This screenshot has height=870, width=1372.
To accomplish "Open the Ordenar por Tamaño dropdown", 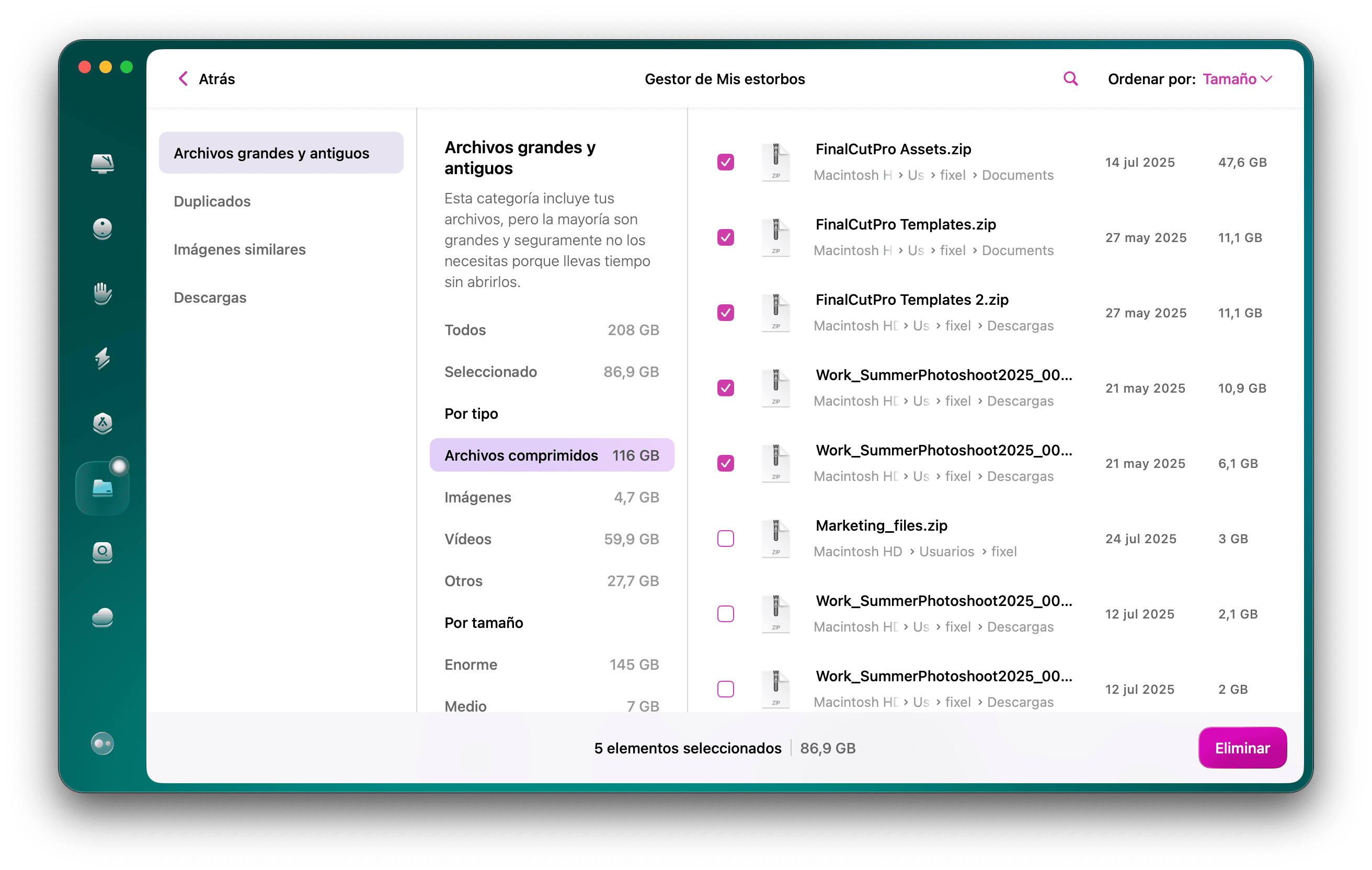I will 1237,79.
